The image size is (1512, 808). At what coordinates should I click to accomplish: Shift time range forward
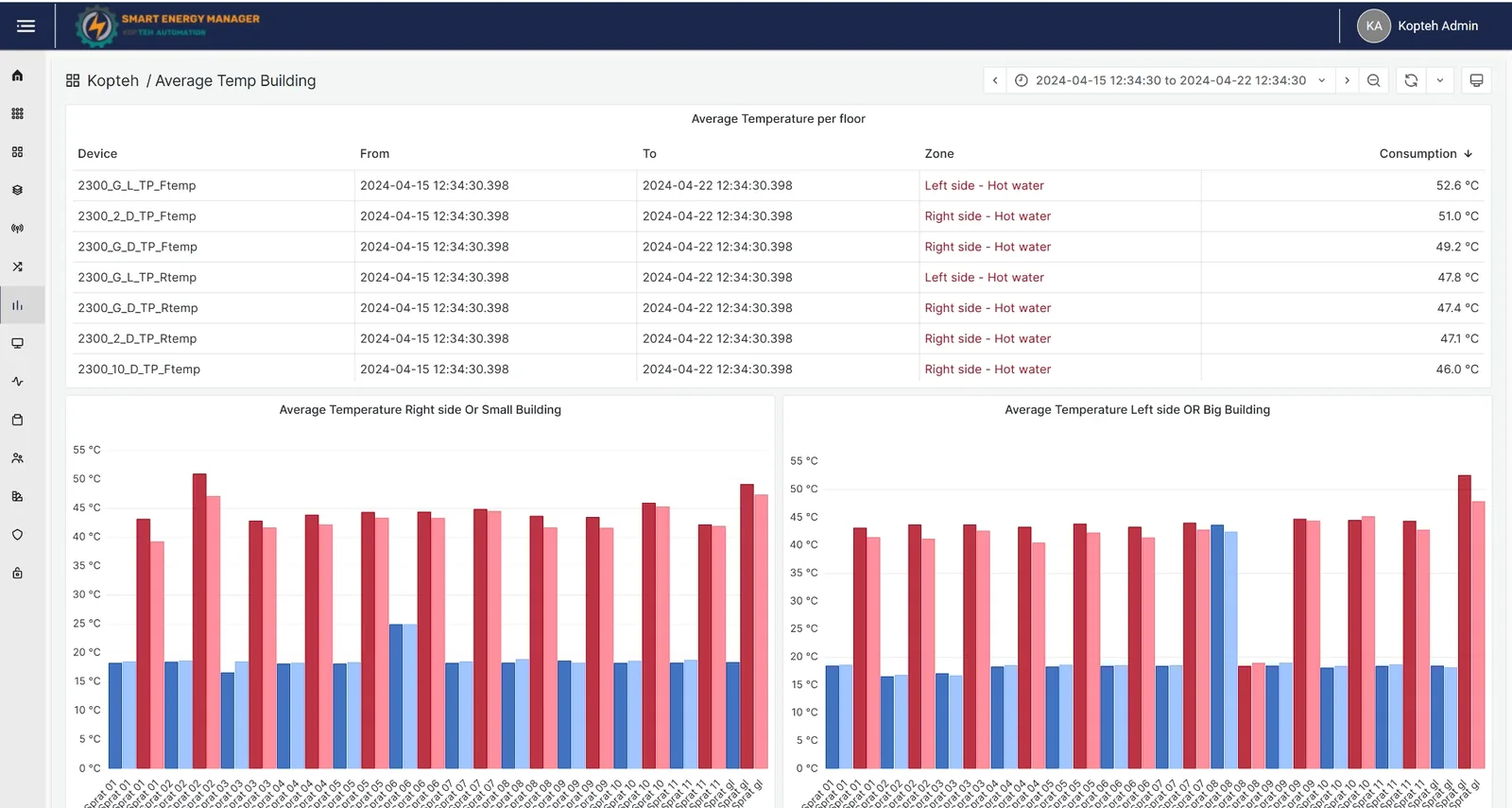click(1347, 80)
